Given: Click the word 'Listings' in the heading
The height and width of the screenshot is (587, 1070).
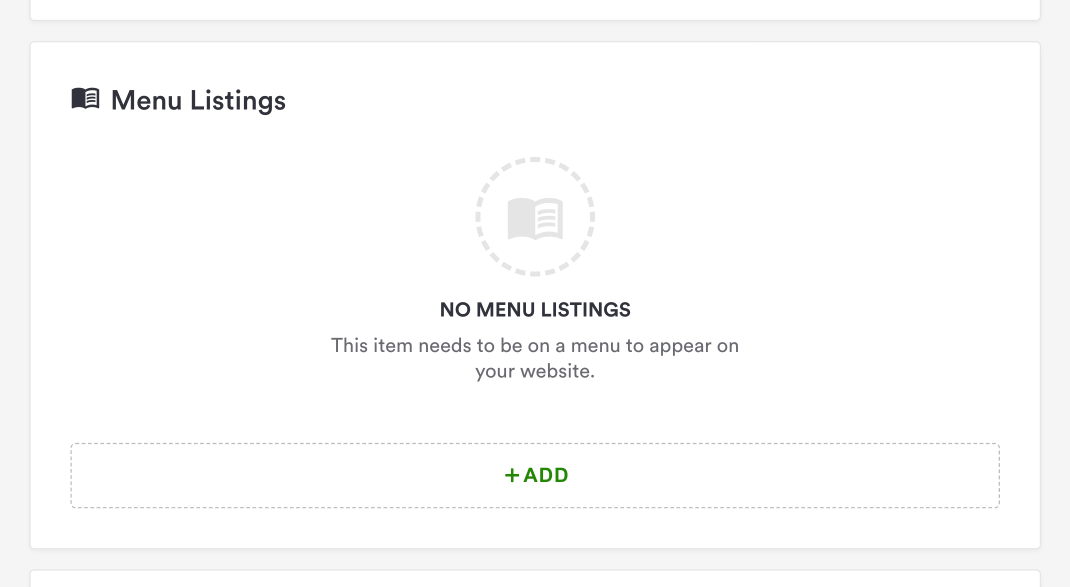Looking at the screenshot, I should [238, 100].
